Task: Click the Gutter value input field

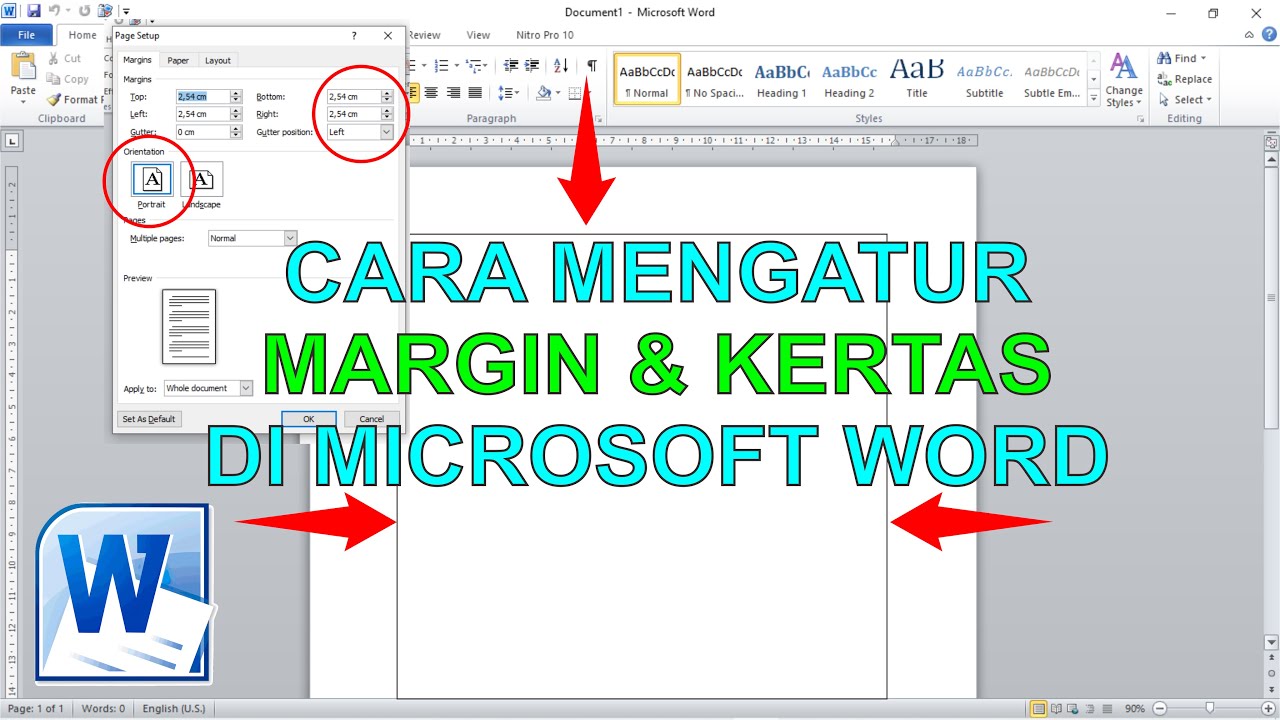Action: point(203,132)
